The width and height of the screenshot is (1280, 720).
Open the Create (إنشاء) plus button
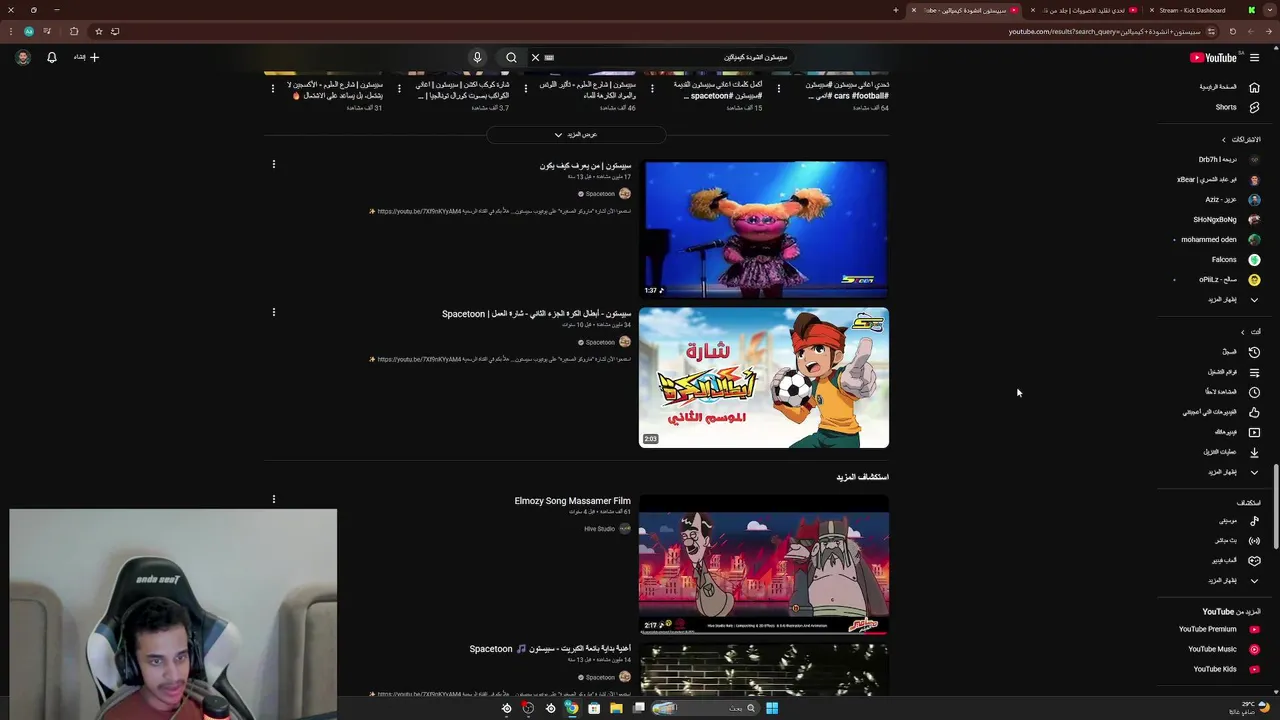(87, 58)
